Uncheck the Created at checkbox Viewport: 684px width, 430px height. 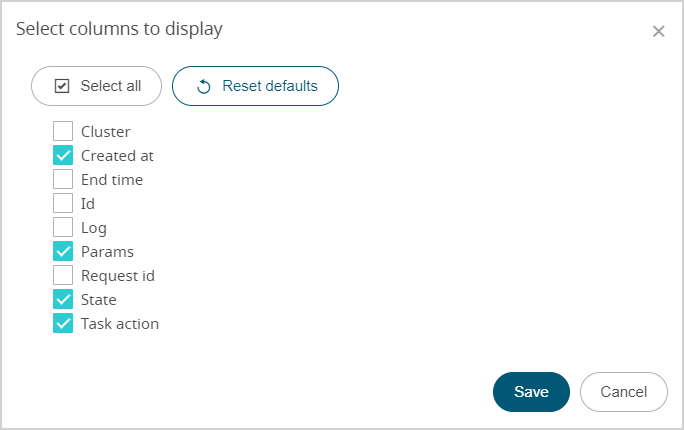(63, 155)
